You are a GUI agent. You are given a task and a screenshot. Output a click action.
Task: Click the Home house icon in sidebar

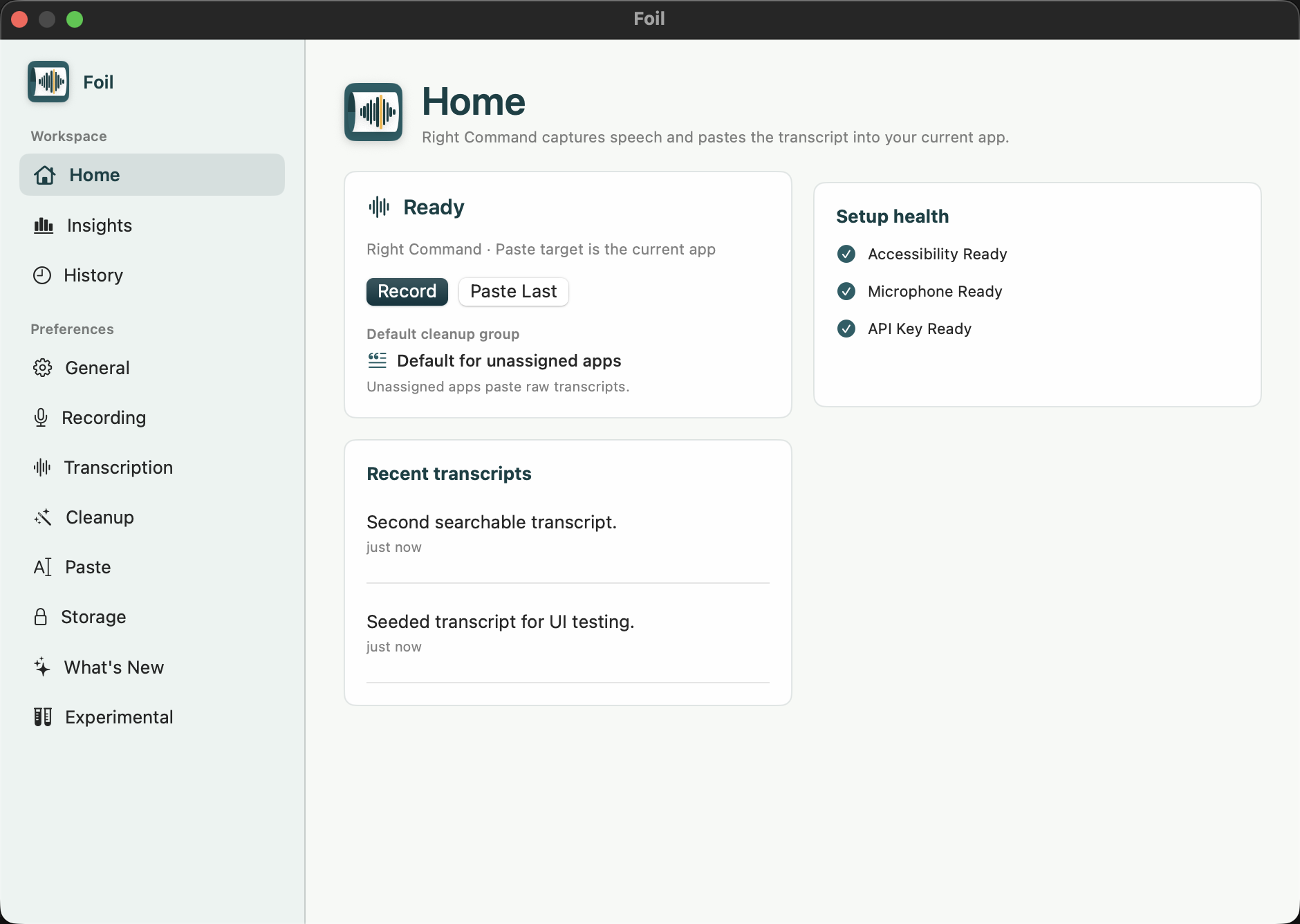point(45,175)
